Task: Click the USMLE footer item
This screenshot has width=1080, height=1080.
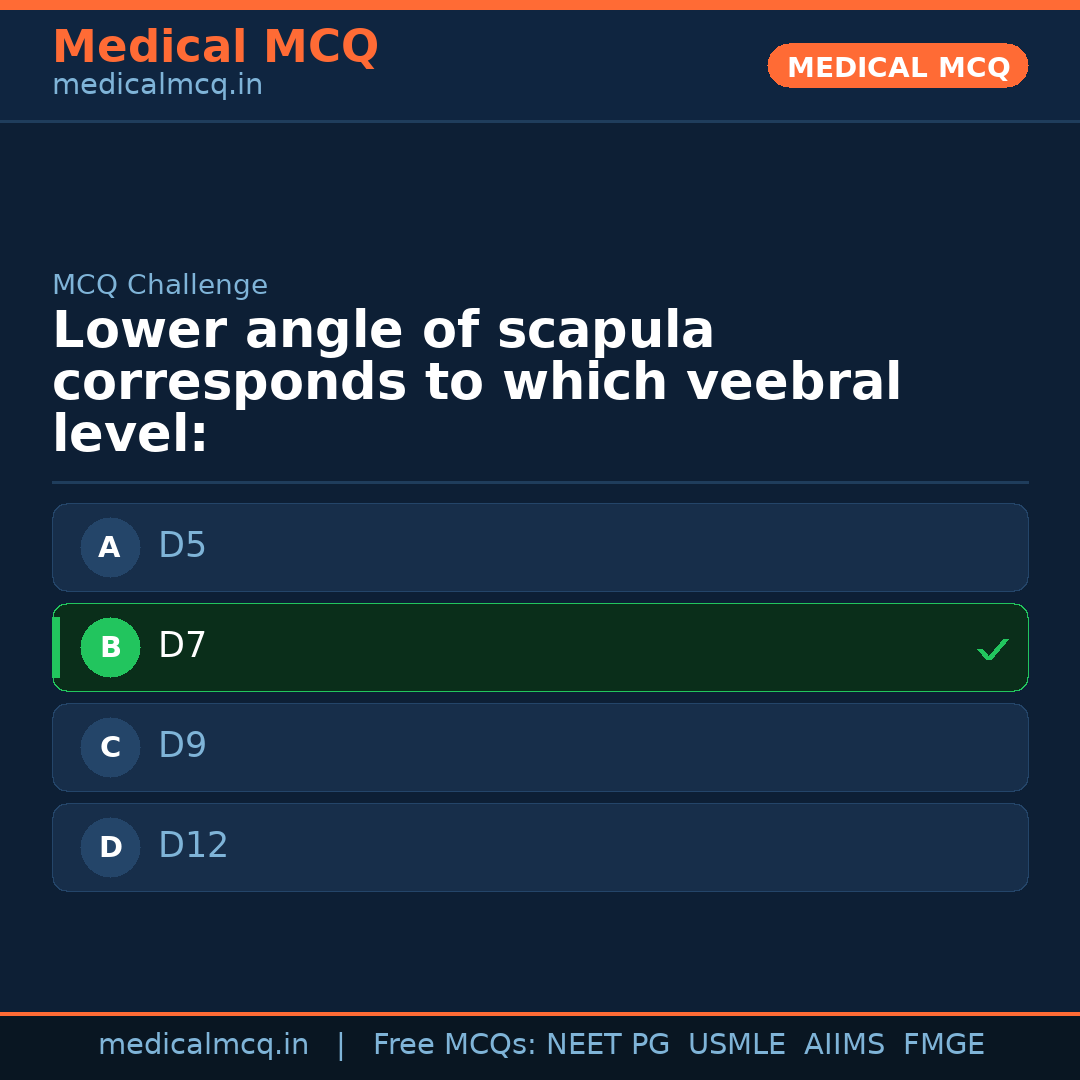Action: click(x=737, y=1043)
